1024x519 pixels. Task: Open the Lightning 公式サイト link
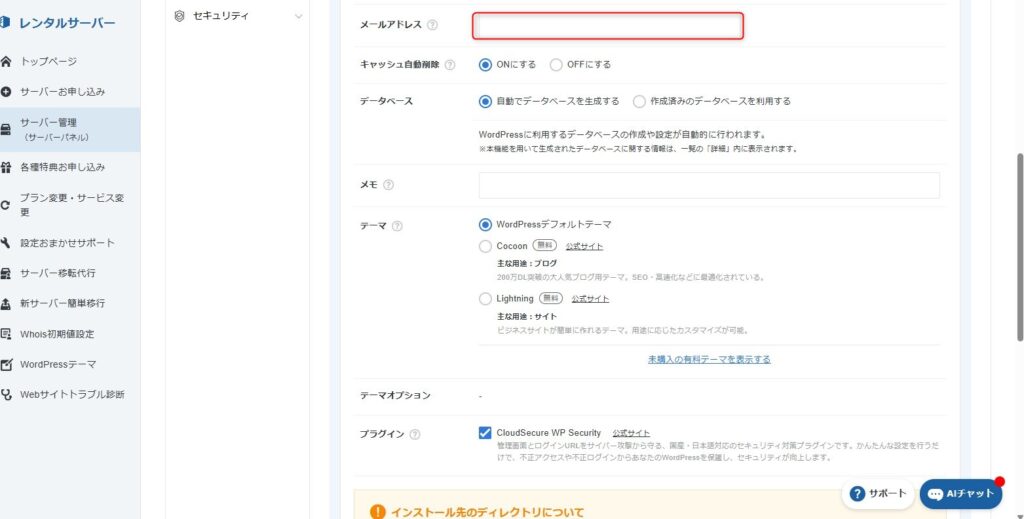(590, 298)
